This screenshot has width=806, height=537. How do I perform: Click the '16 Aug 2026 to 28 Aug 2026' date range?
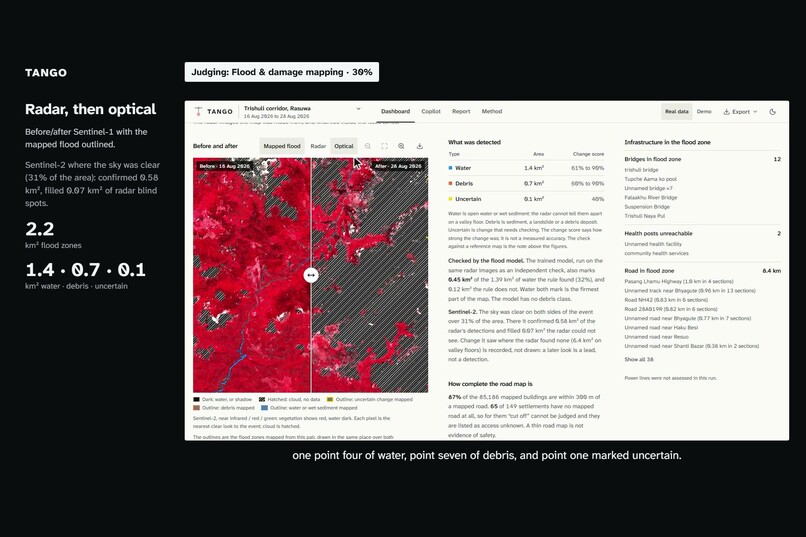click(x=277, y=117)
